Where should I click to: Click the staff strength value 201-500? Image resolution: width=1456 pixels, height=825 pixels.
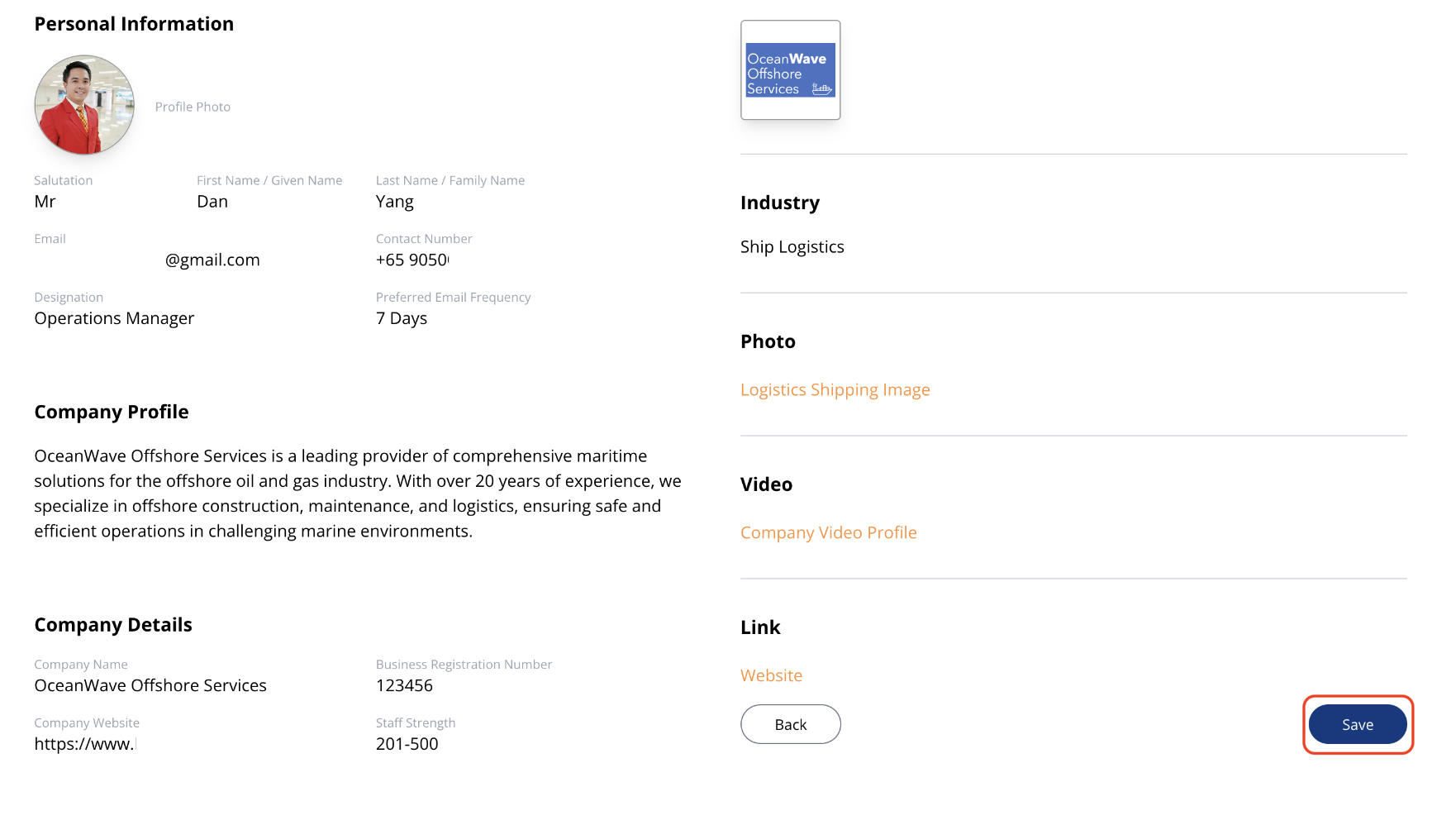click(x=407, y=744)
